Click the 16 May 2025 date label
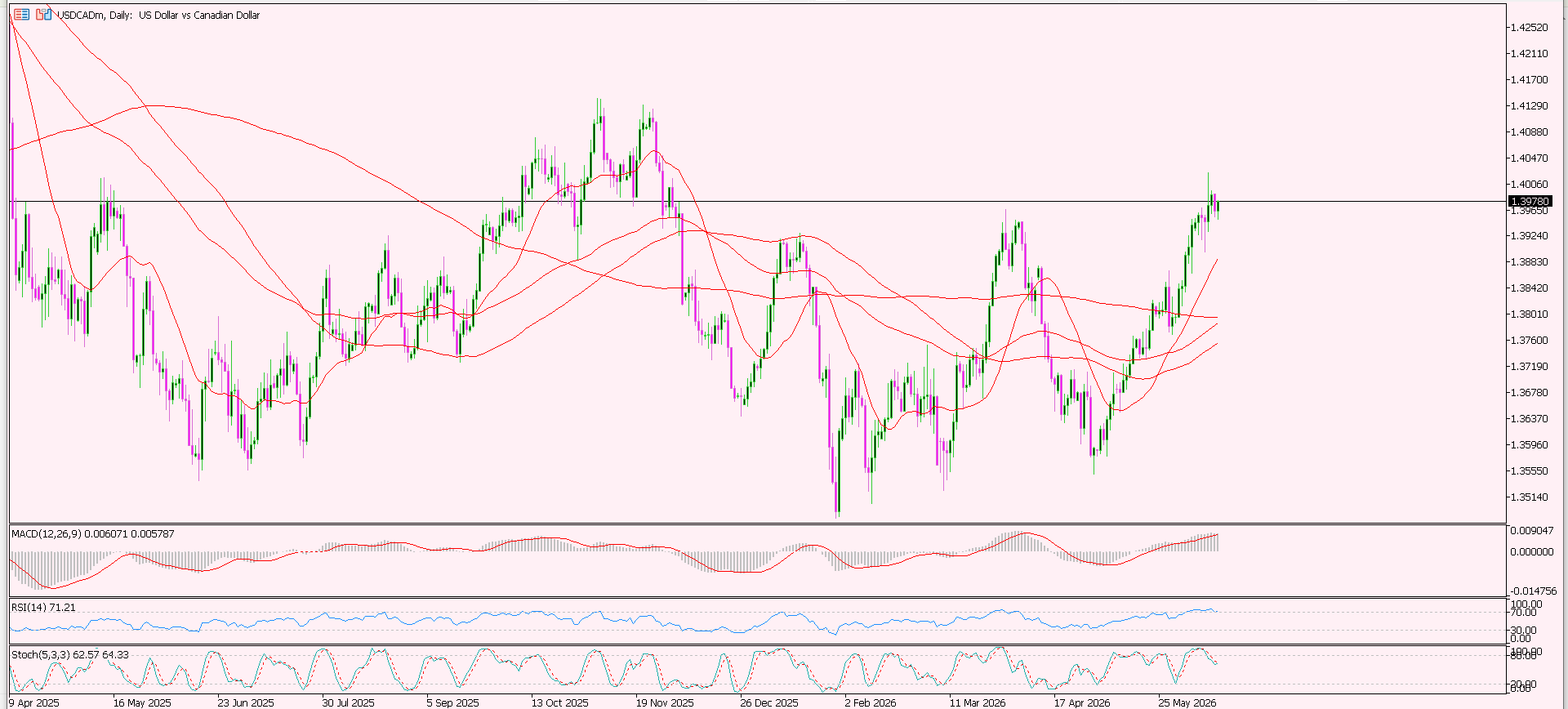 click(x=142, y=702)
